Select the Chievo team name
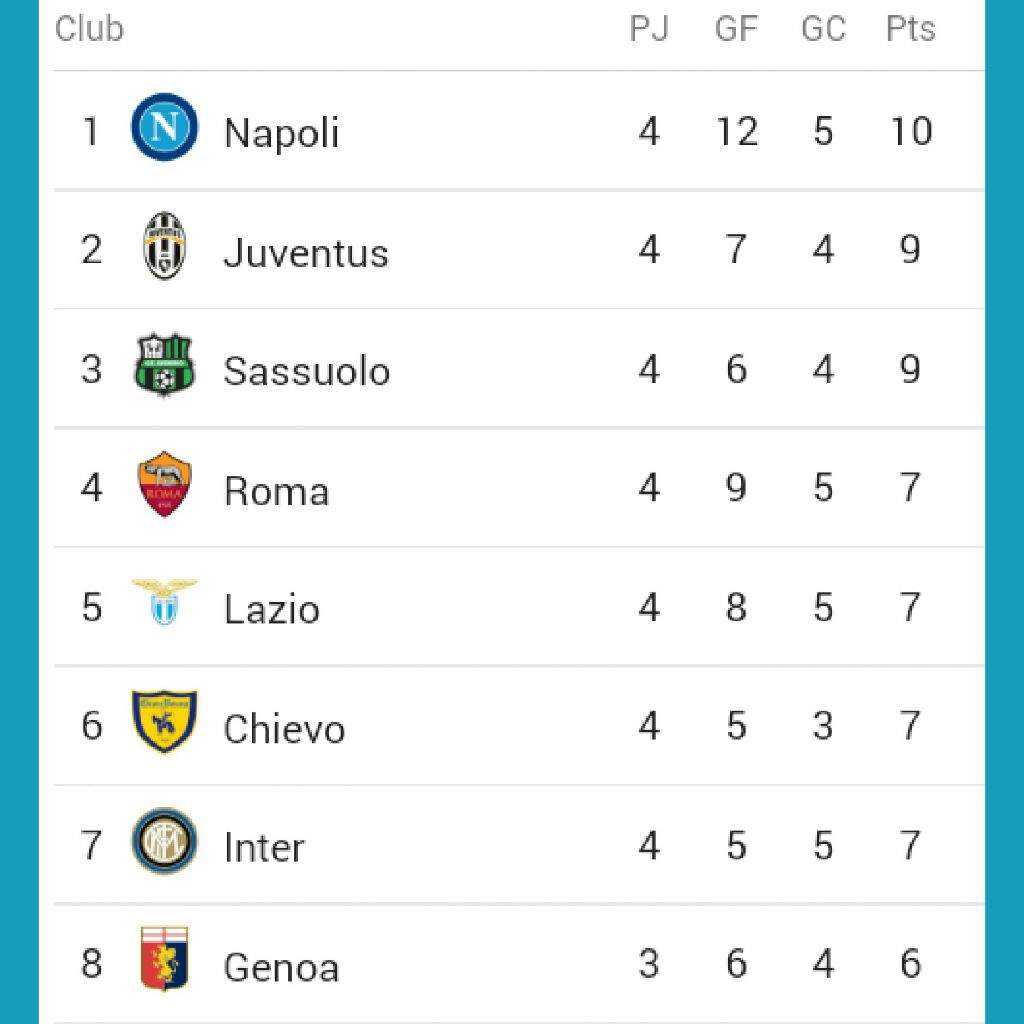Screen dimensions: 1024x1024 tap(284, 729)
